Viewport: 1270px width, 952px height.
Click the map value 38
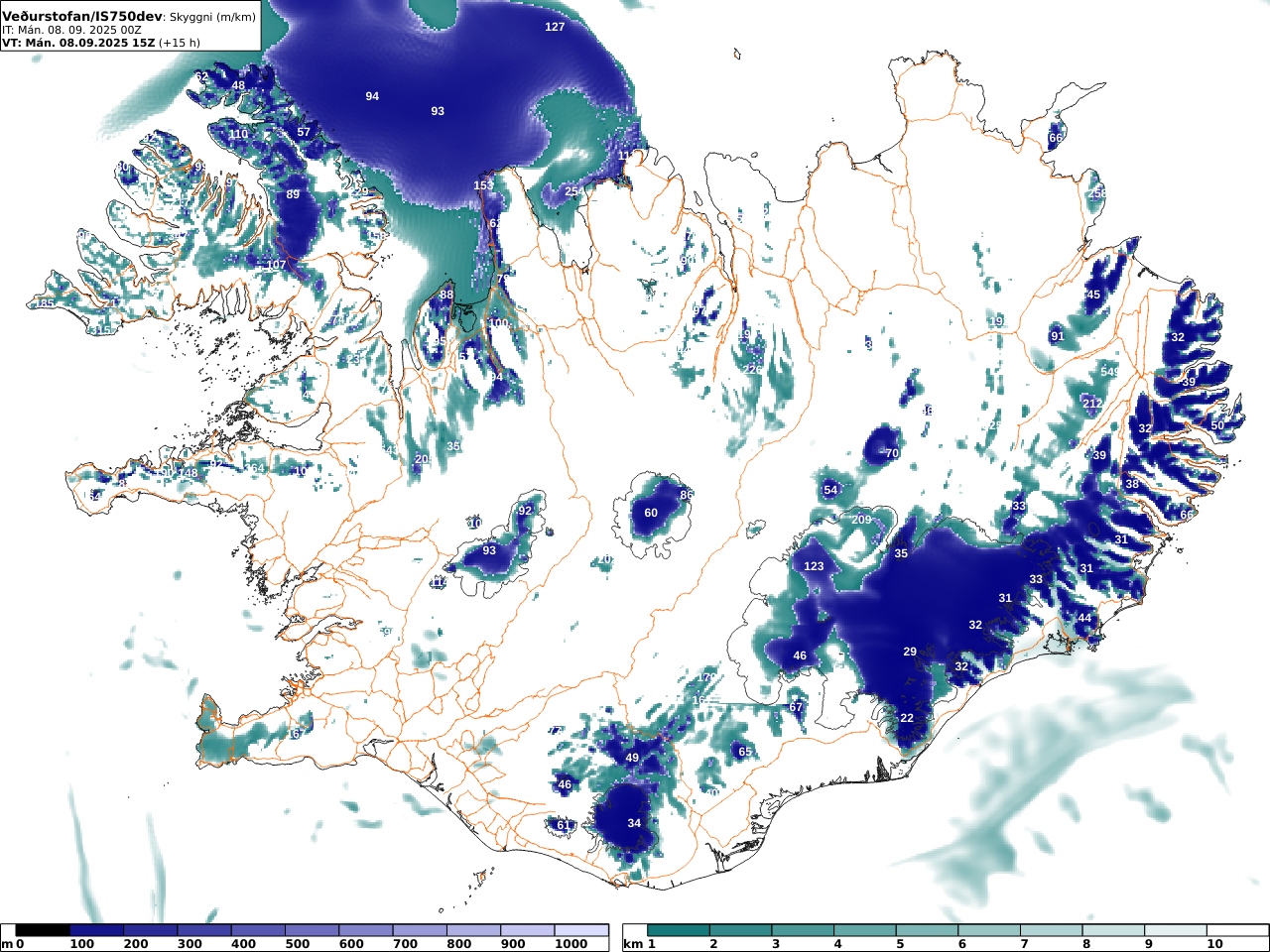point(1132,484)
